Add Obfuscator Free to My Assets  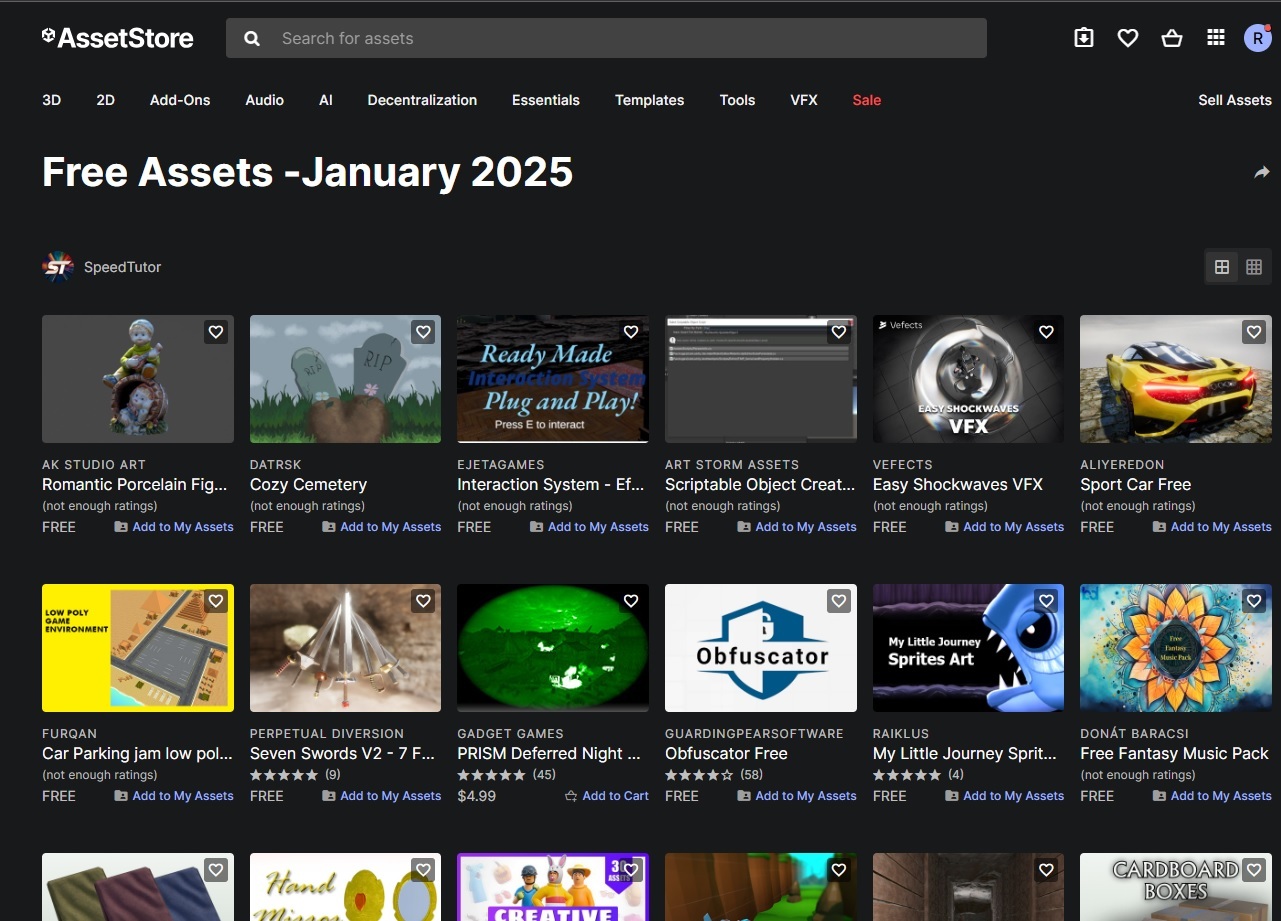(797, 796)
